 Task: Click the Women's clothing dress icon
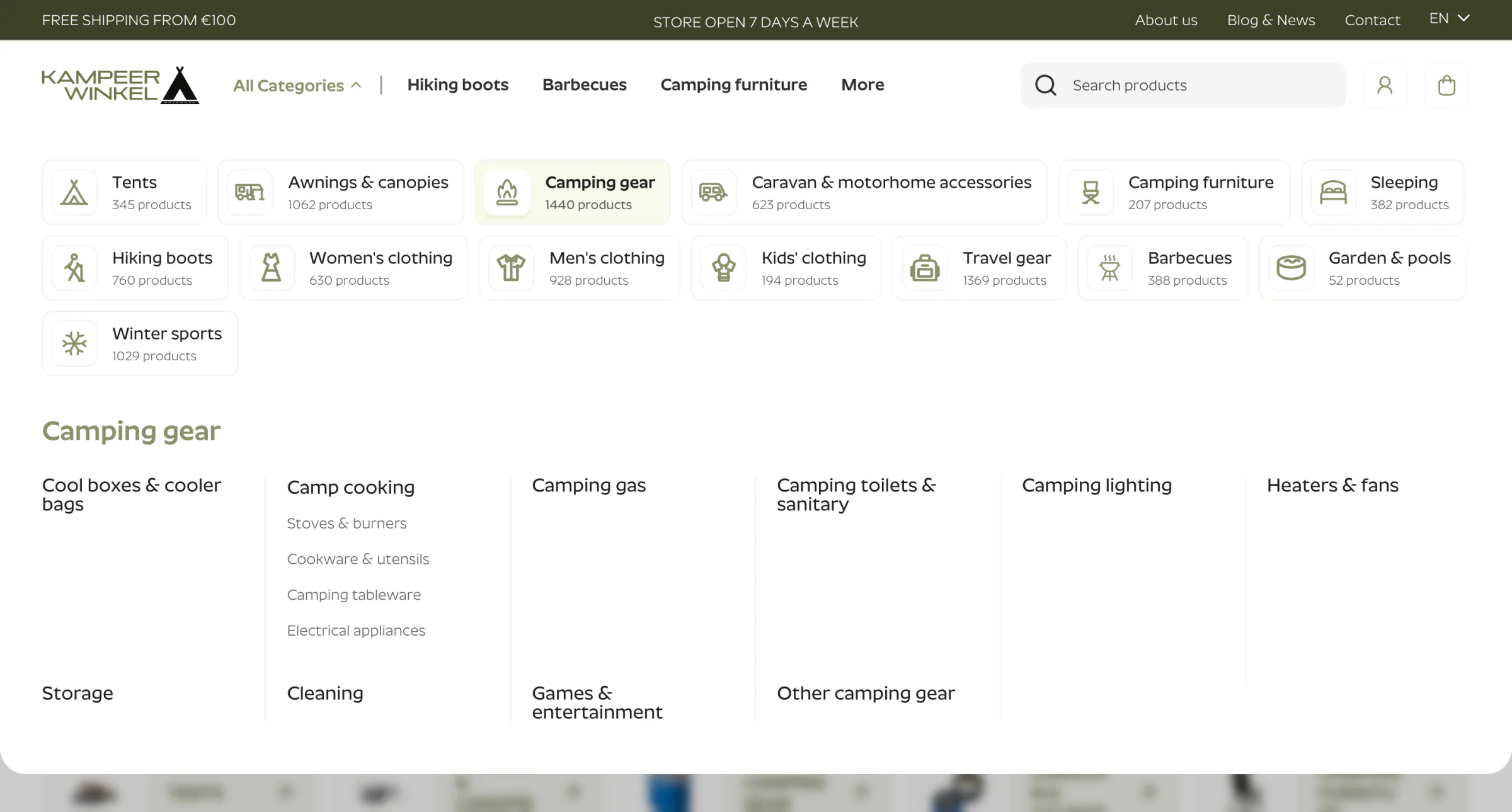coord(272,268)
